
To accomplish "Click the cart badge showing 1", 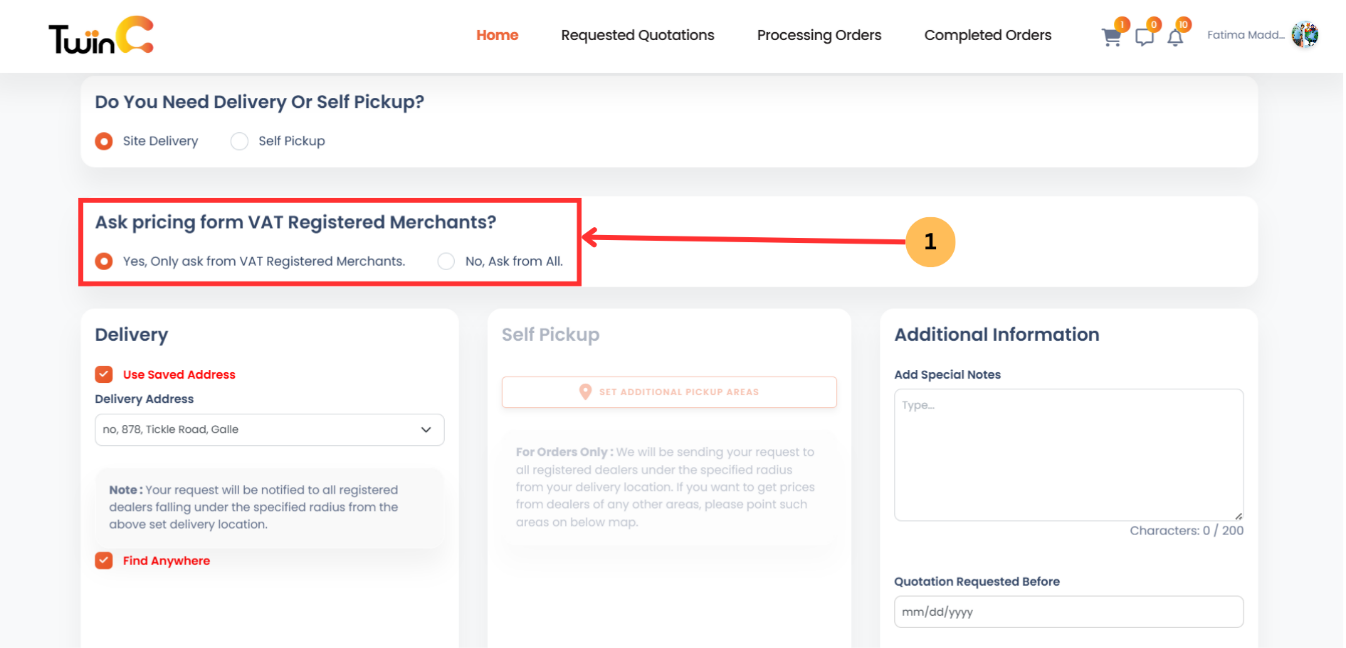I will [1121, 23].
